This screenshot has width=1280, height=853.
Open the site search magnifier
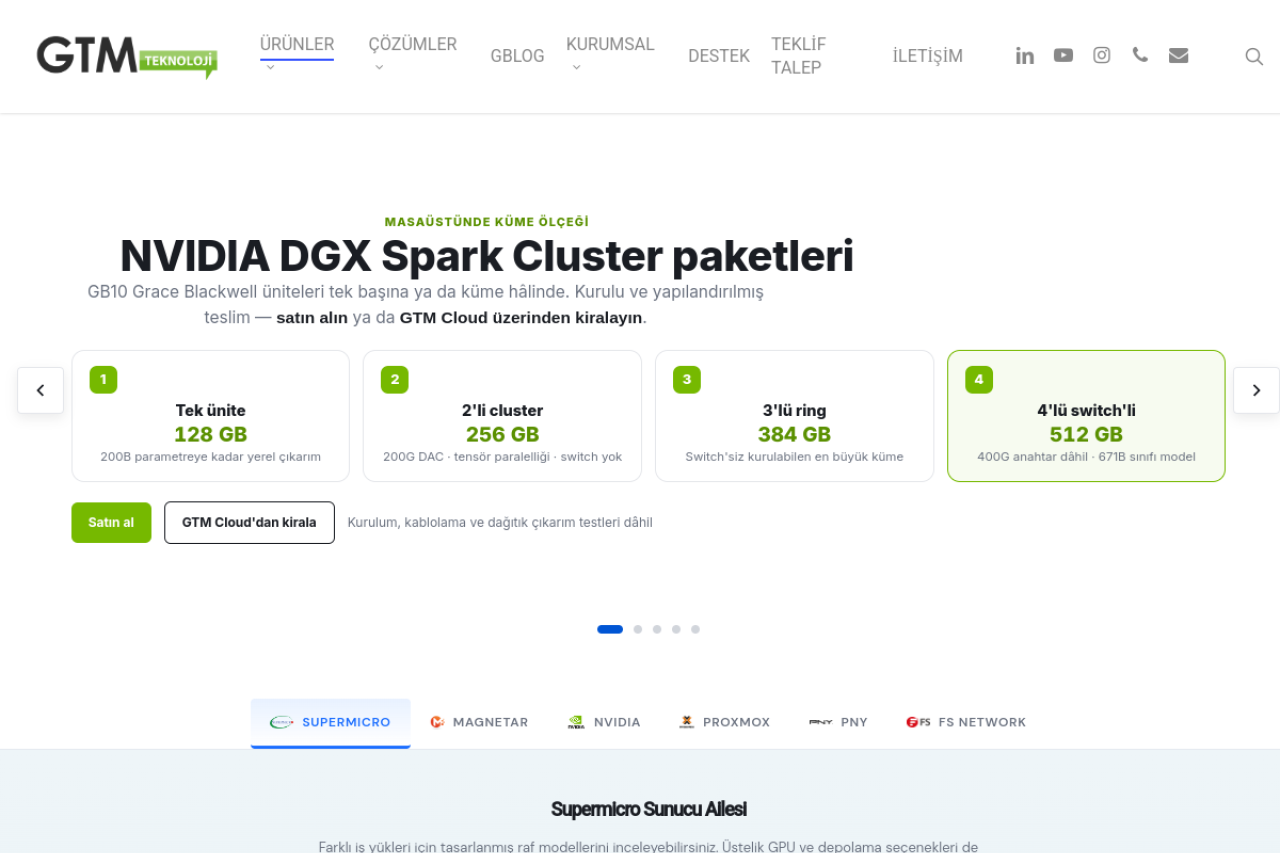tap(1254, 57)
